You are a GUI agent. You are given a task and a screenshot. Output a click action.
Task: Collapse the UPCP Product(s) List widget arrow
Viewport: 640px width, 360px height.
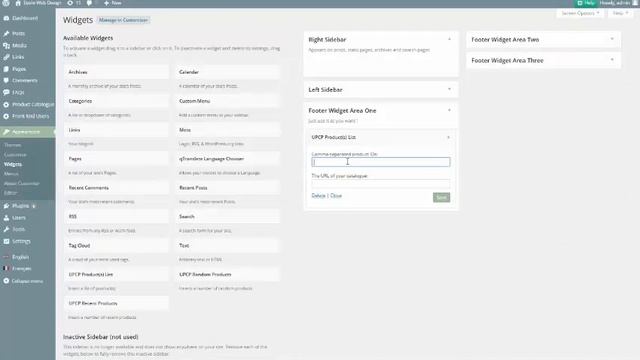[448, 138]
